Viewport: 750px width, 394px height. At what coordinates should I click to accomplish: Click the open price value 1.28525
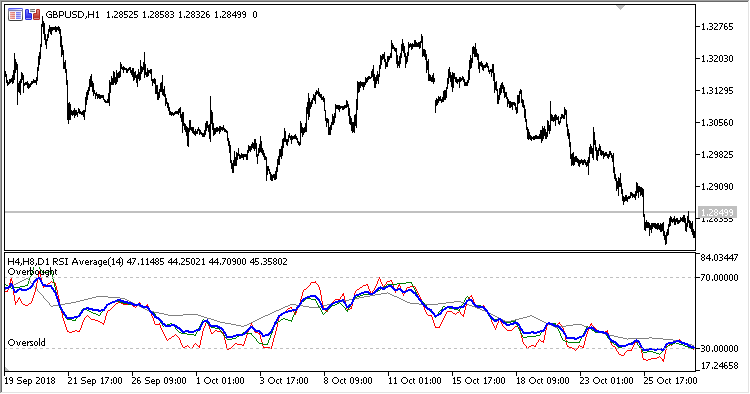click(122, 15)
